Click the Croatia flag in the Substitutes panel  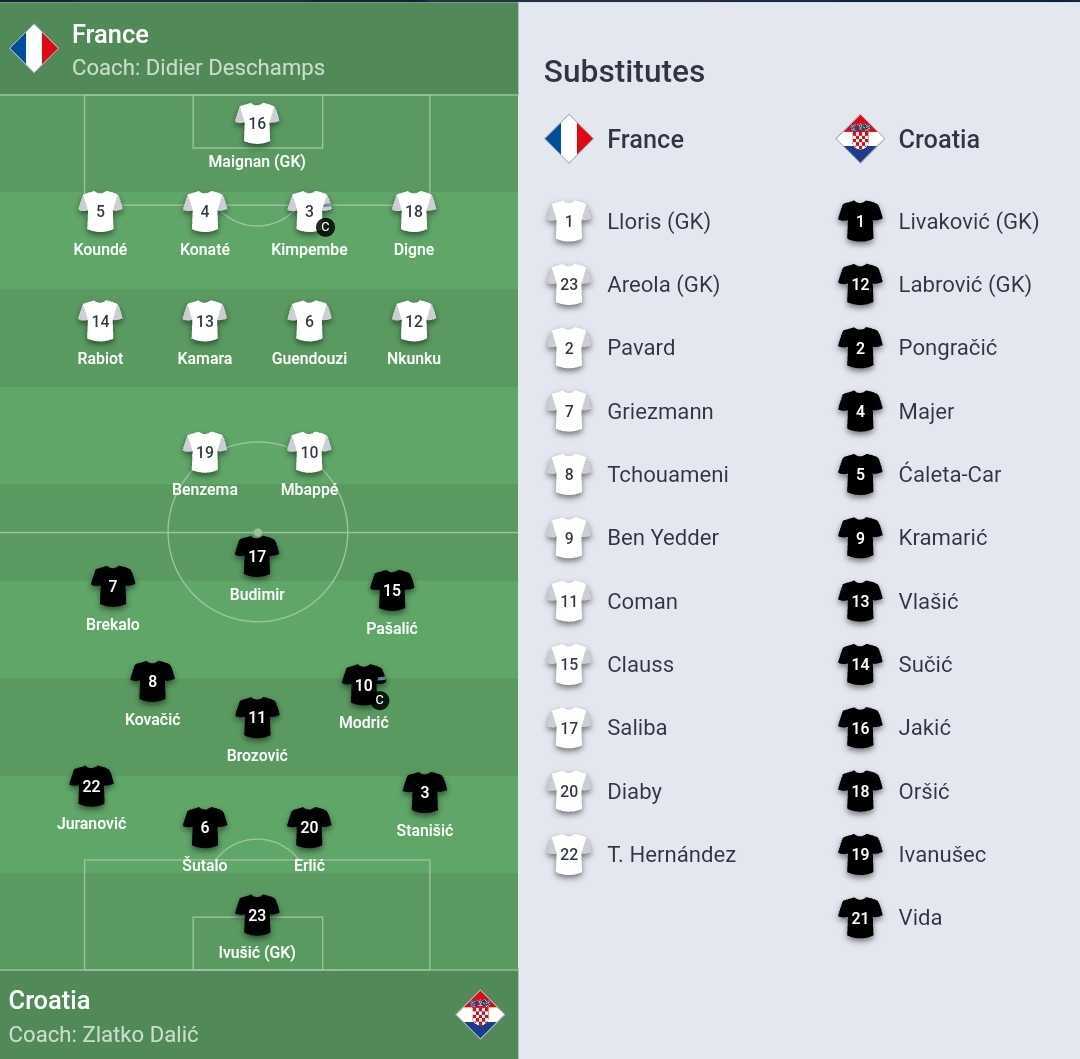[x=860, y=139]
